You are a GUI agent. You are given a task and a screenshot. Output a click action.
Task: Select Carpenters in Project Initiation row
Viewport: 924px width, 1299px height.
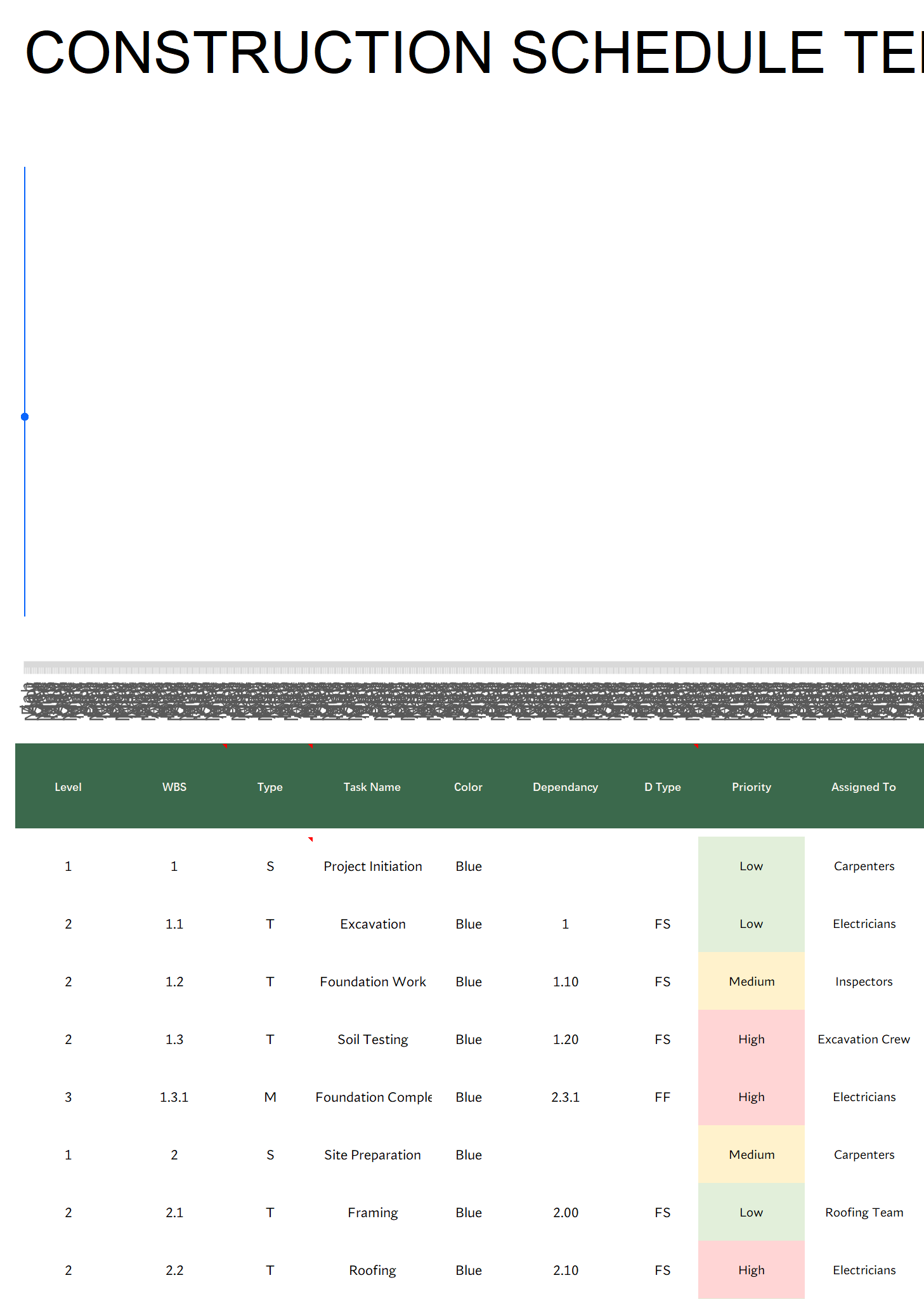(864, 866)
